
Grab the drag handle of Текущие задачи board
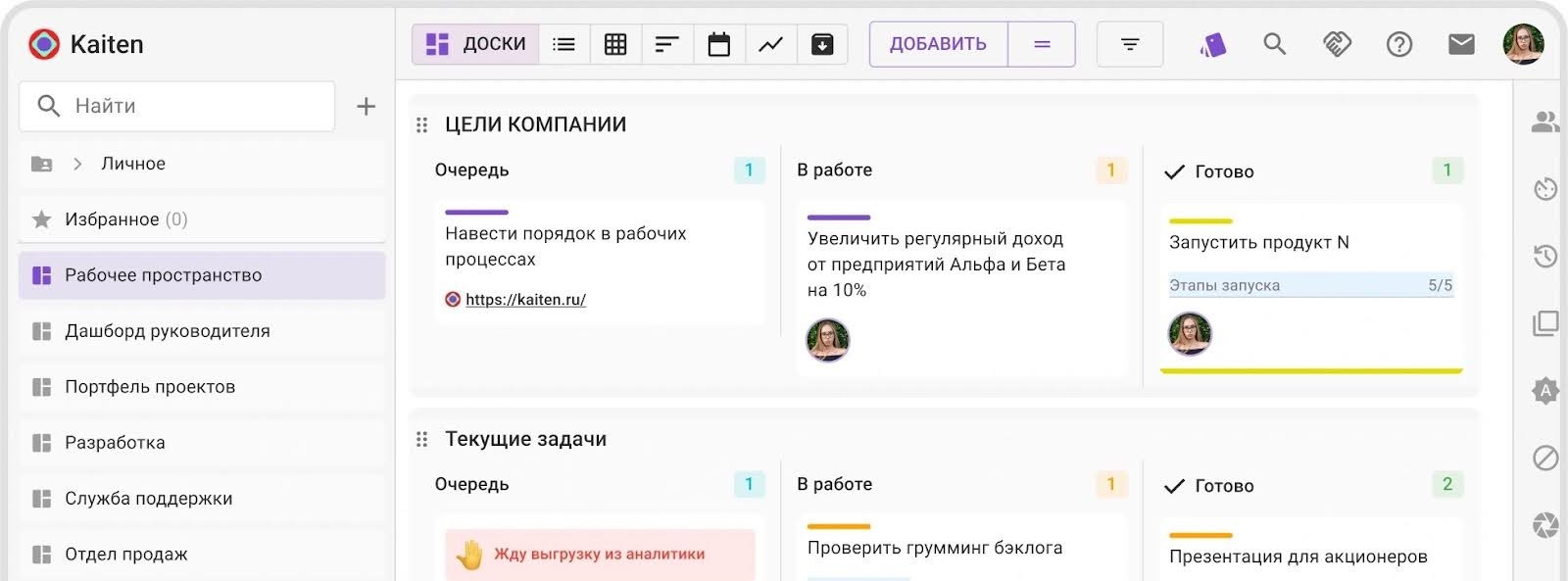click(x=421, y=439)
